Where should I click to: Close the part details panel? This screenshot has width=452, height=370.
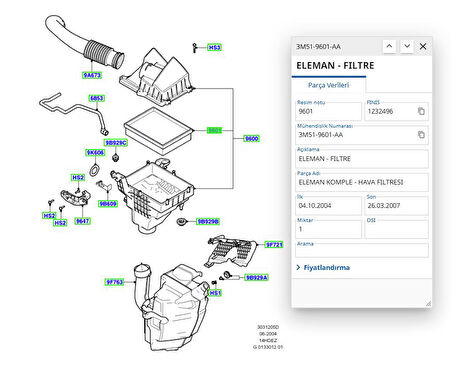coord(423,46)
